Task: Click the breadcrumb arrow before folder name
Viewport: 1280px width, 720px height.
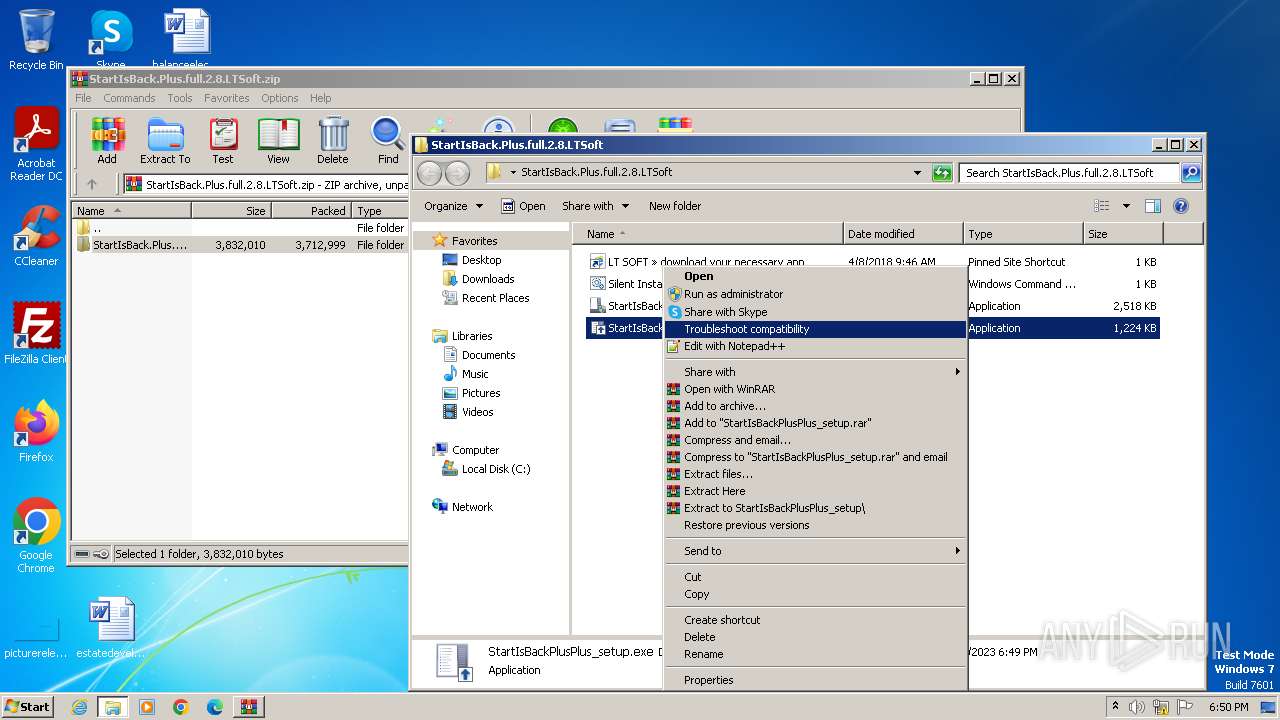Action: point(513,172)
